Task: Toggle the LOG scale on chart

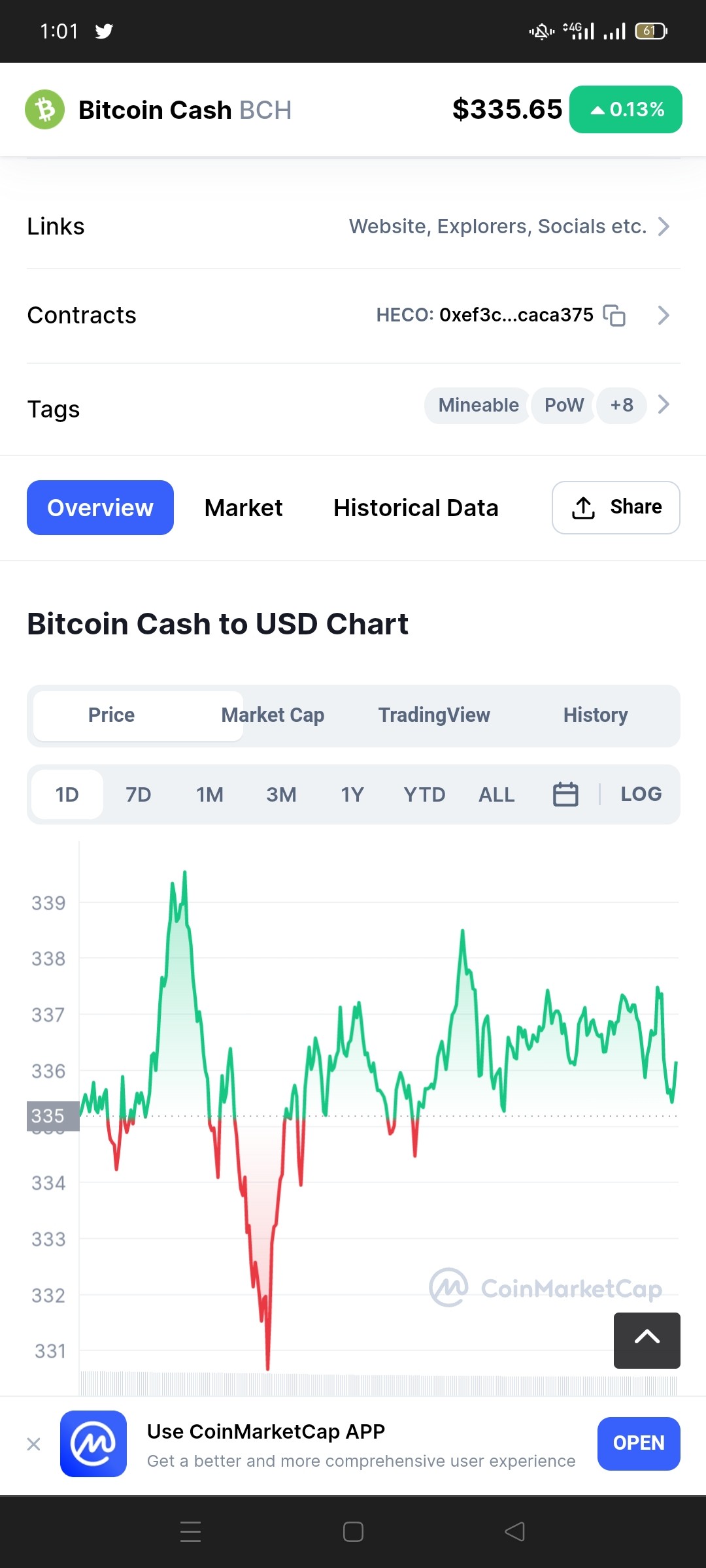Action: [641, 794]
